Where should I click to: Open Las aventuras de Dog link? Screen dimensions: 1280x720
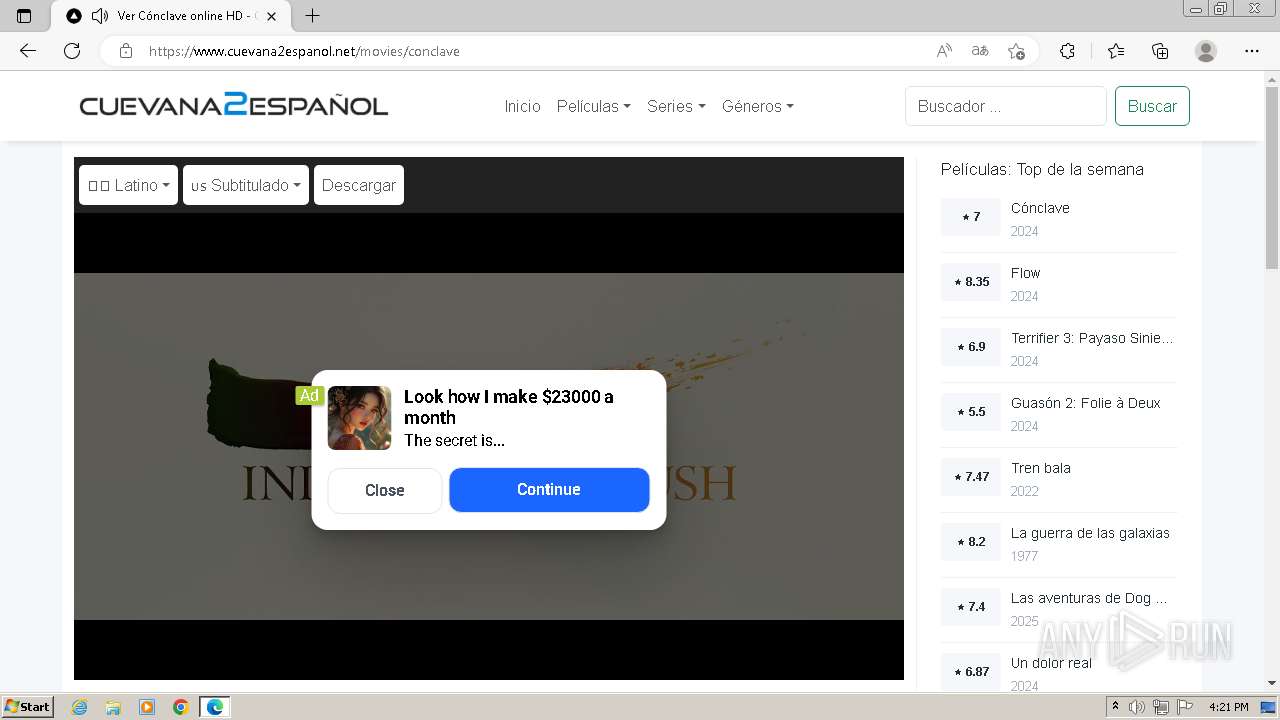[1089, 598]
